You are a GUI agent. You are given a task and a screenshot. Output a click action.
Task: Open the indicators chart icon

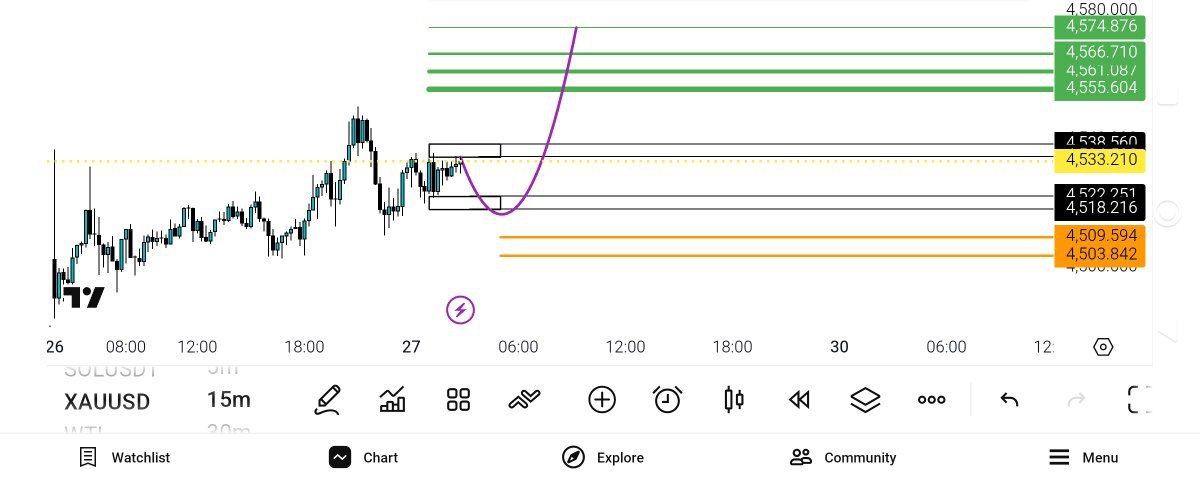[x=393, y=400]
